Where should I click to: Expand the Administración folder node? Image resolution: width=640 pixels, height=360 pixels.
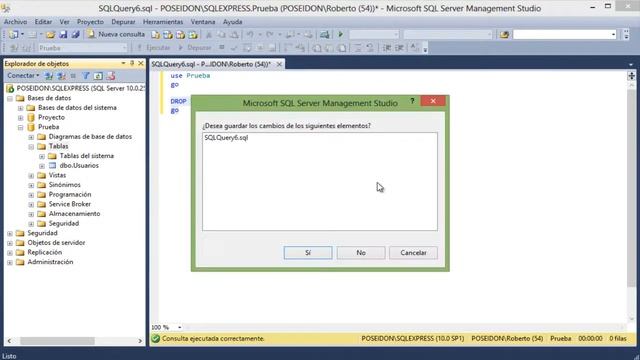coord(10,262)
